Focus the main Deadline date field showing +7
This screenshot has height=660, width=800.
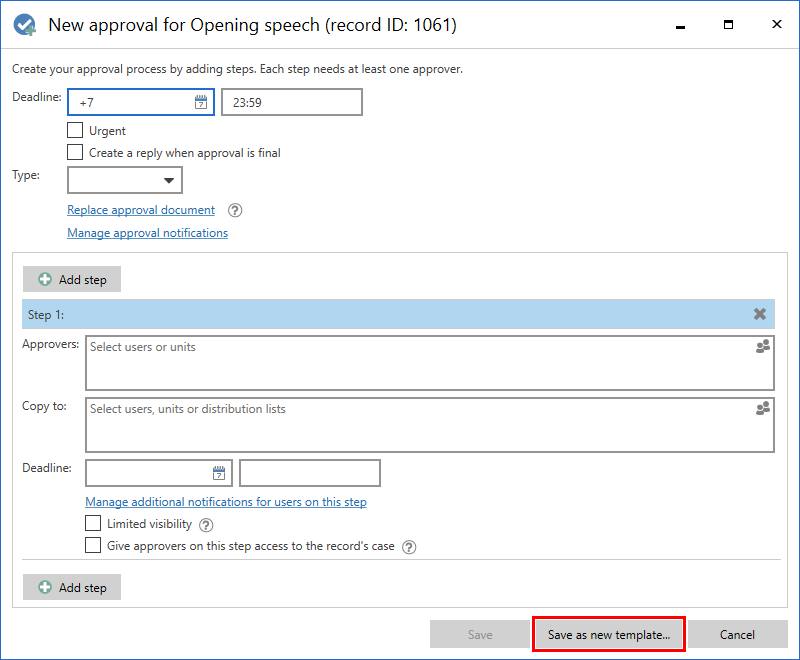tap(141, 102)
